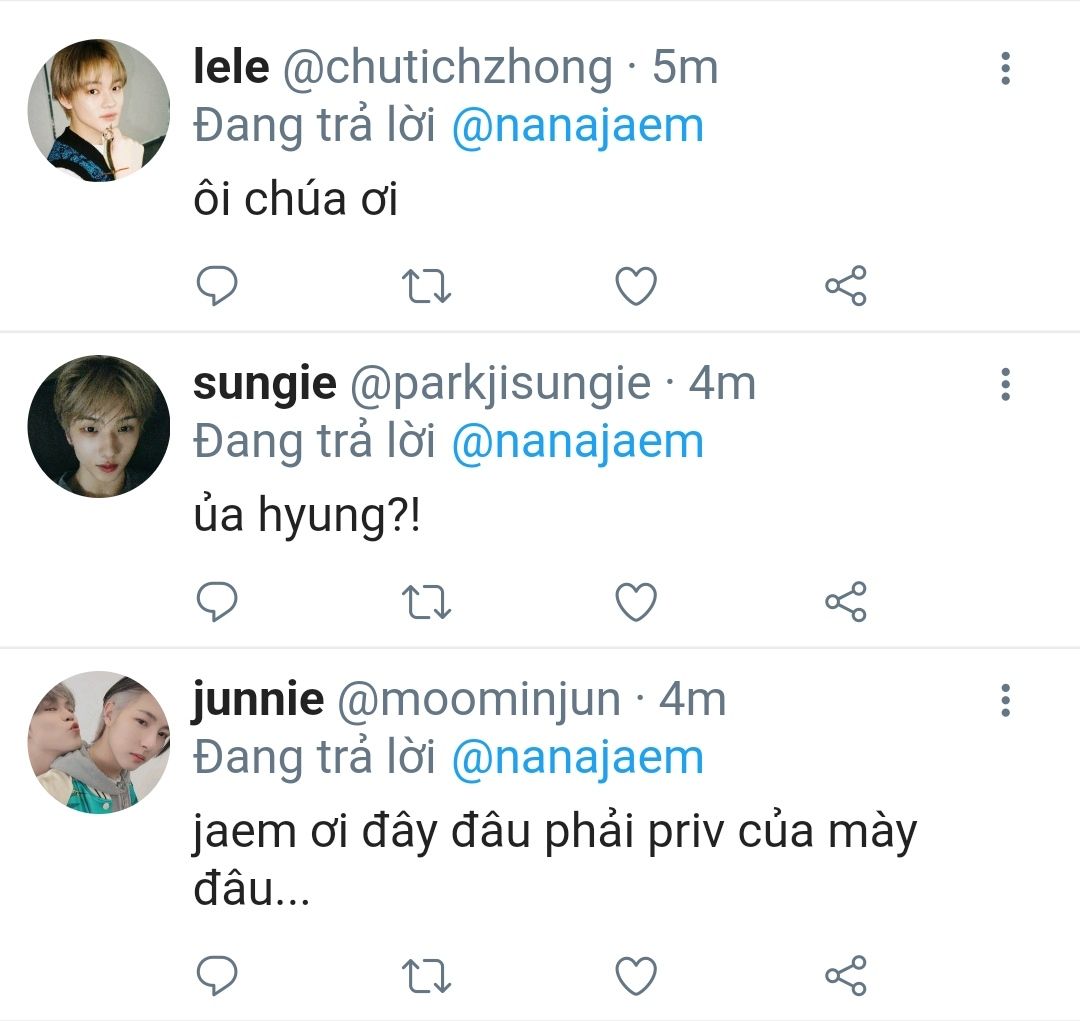The image size is (1080, 1021).
Task: View sungie's profile picture
Action: click(x=98, y=426)
